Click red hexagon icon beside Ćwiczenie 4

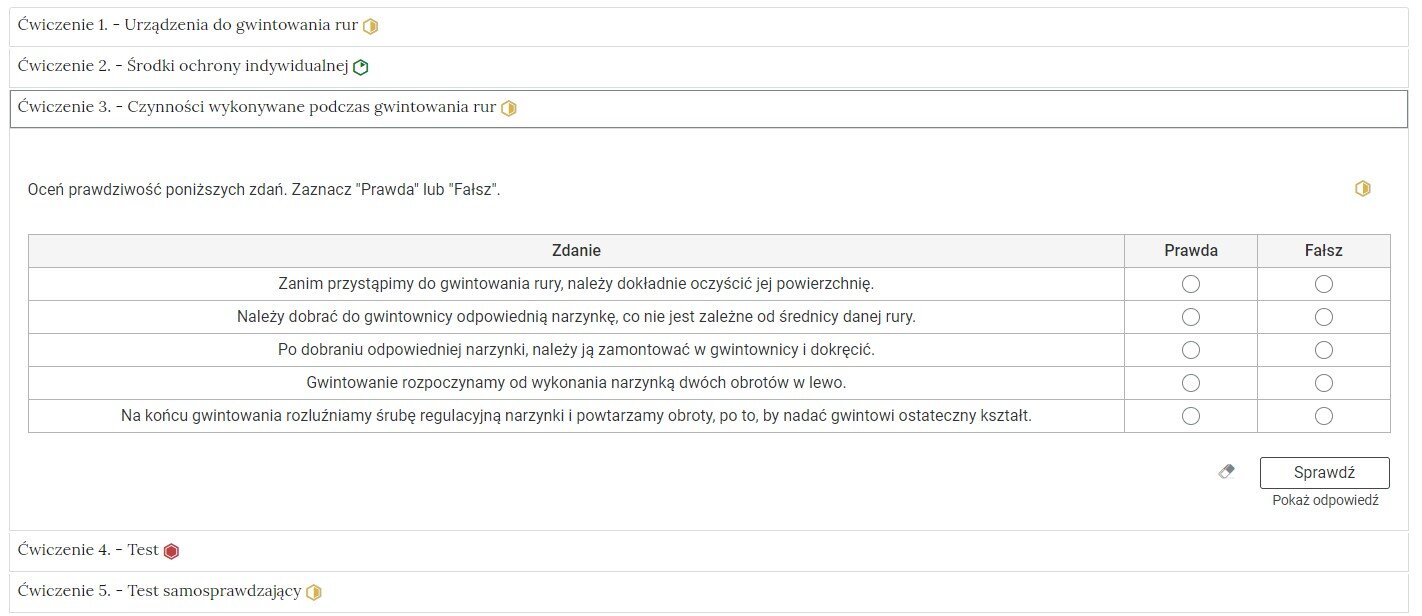[x=171, y=551]
